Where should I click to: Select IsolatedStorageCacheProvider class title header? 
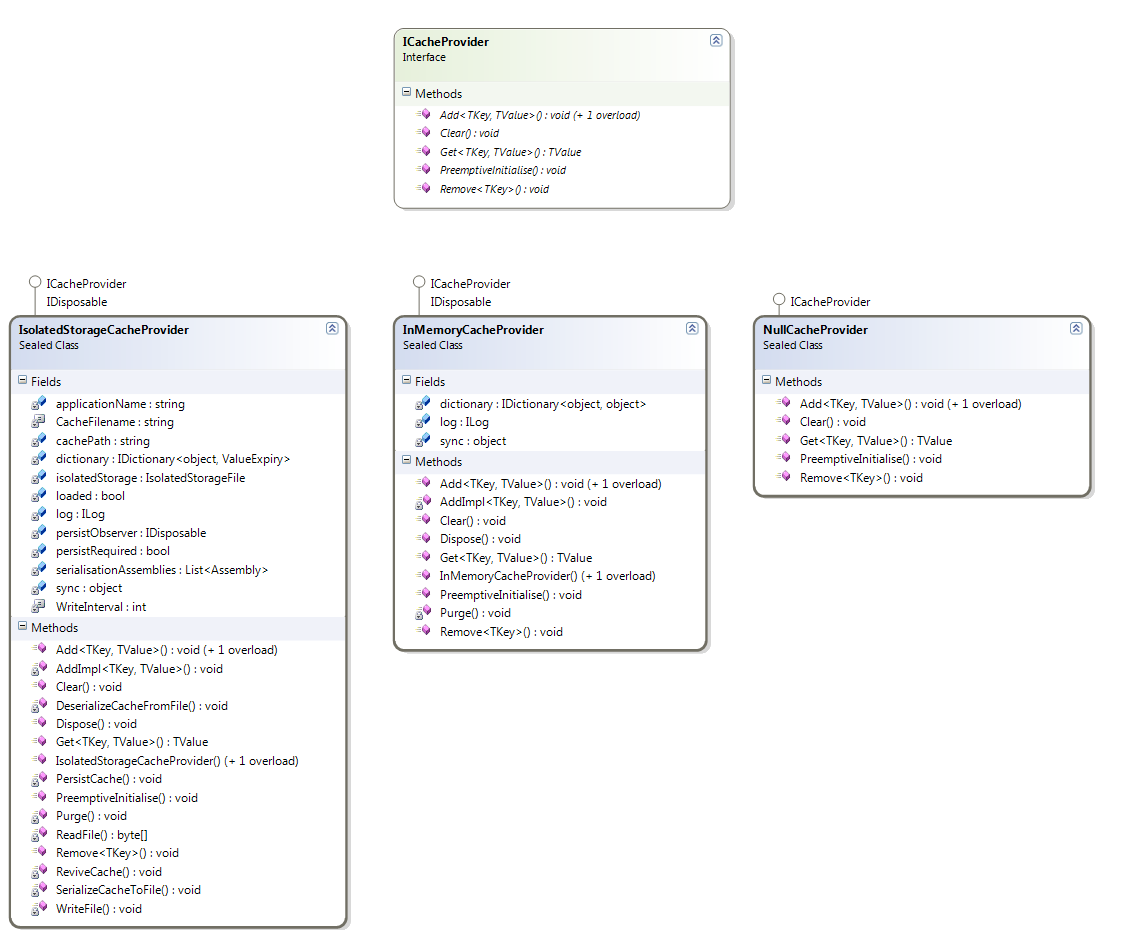(x=178, y=343)
